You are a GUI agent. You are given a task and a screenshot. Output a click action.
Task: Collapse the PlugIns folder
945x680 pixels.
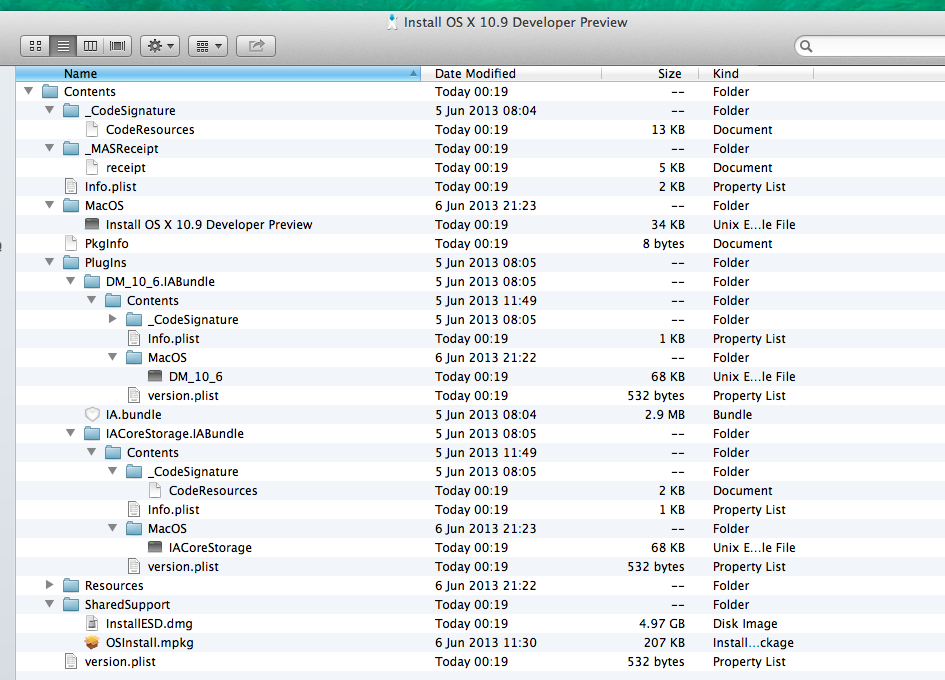tap(49, 262)
